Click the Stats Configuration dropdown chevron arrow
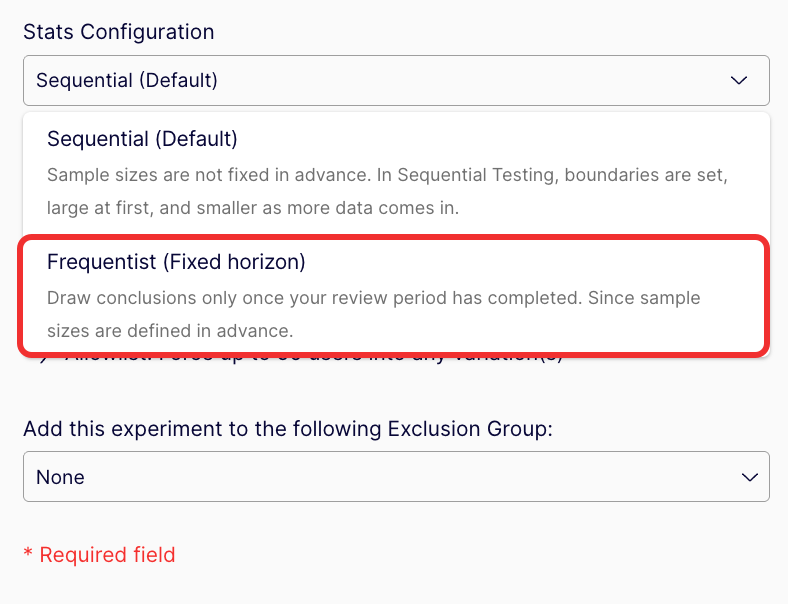The width and height of the screenshot is (788, 604). click(739, 80)
